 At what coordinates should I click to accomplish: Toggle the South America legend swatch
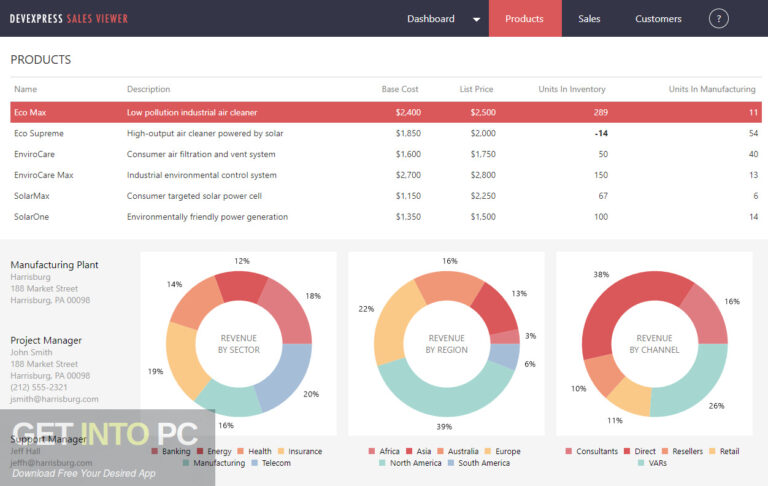point(451,463)
